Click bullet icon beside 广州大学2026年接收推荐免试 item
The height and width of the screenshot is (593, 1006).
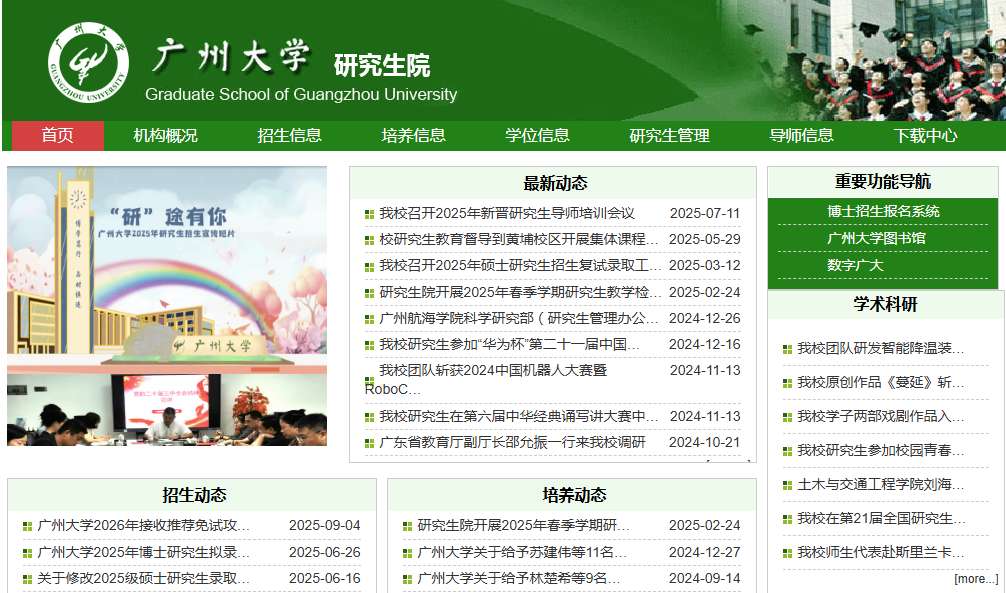tap(28, 526)
